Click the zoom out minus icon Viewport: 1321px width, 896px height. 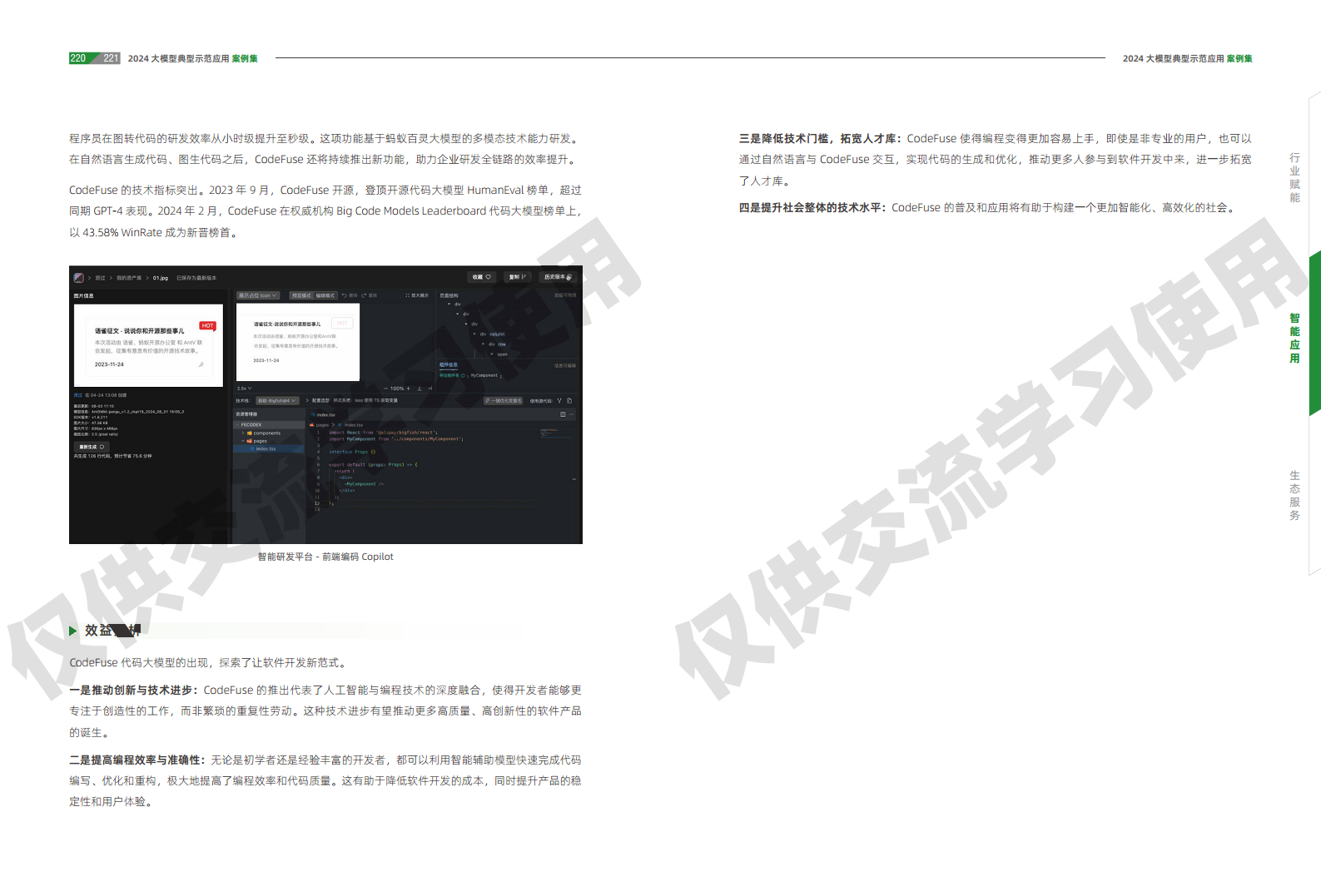(x=385, y=389)
